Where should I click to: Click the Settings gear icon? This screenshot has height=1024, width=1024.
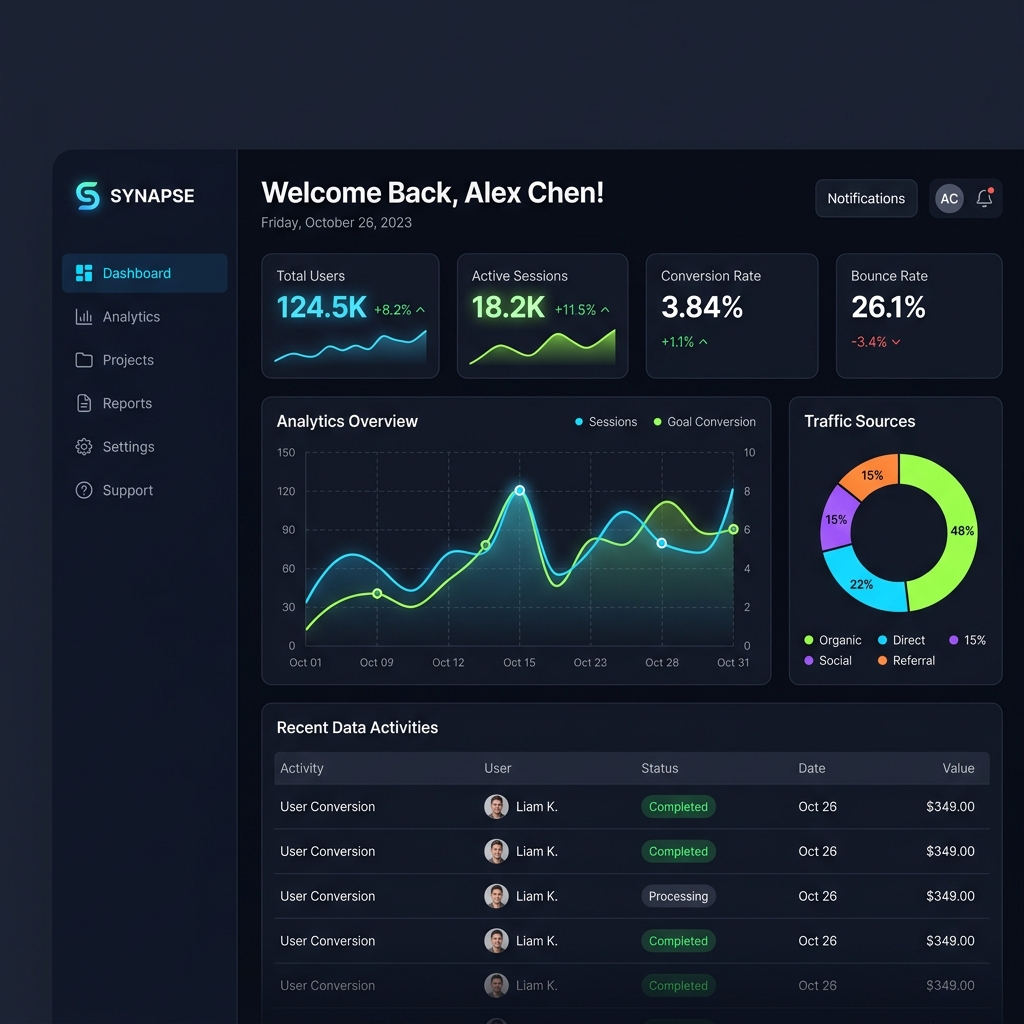84,447
